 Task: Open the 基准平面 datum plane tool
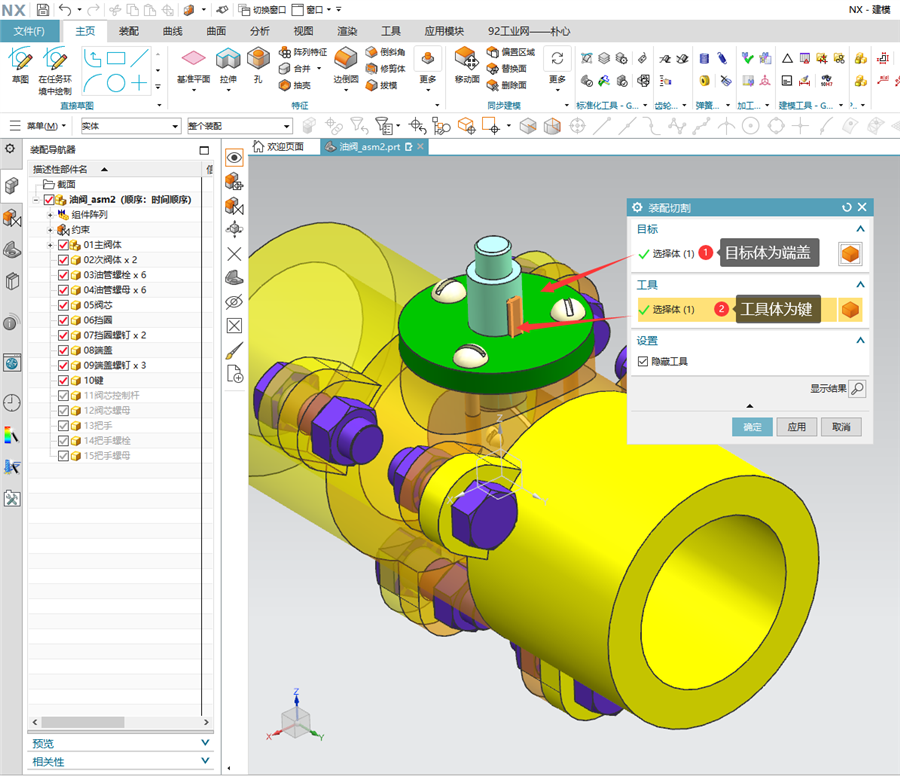pos(193,59)
